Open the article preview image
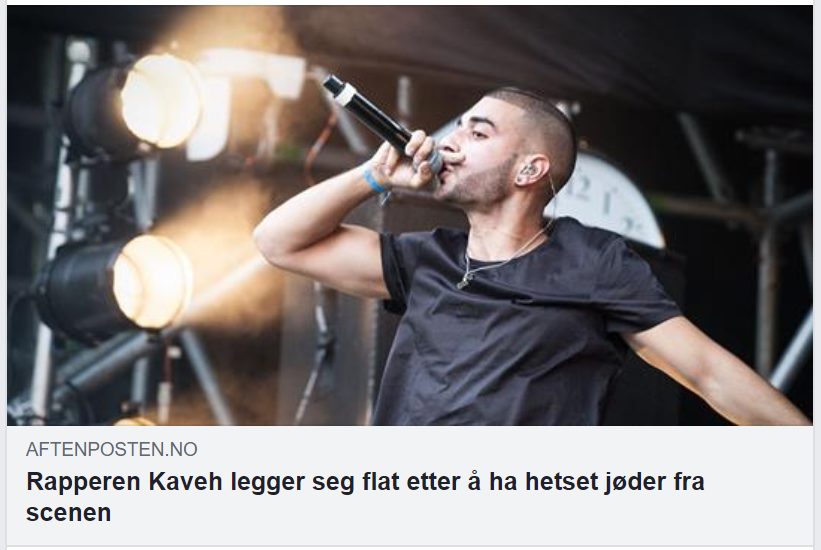Viewport: 821px width, 550px height. pyautogui.click(x=410, y=215)
